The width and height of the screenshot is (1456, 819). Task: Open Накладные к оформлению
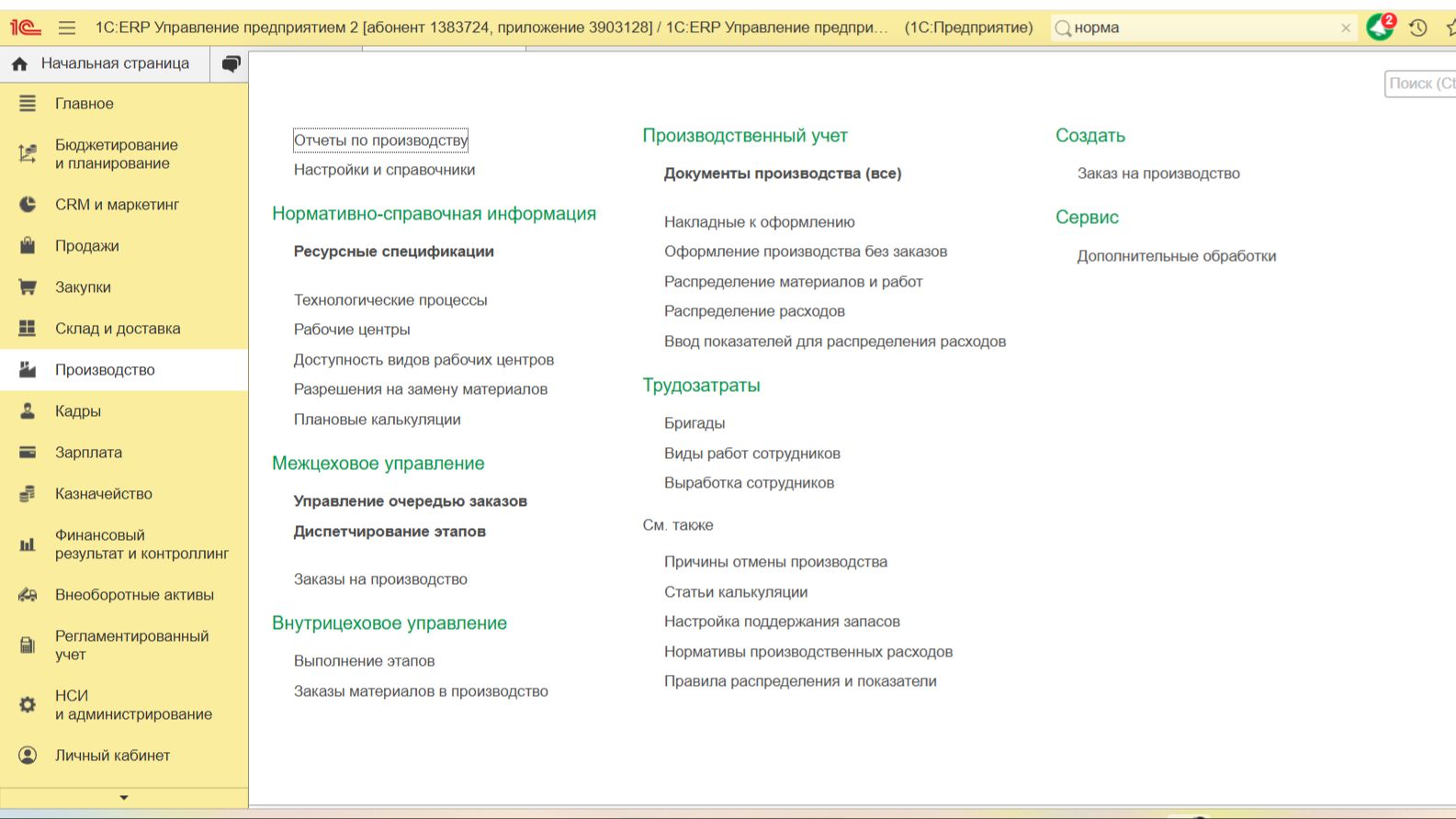click(x=760, y=222)
